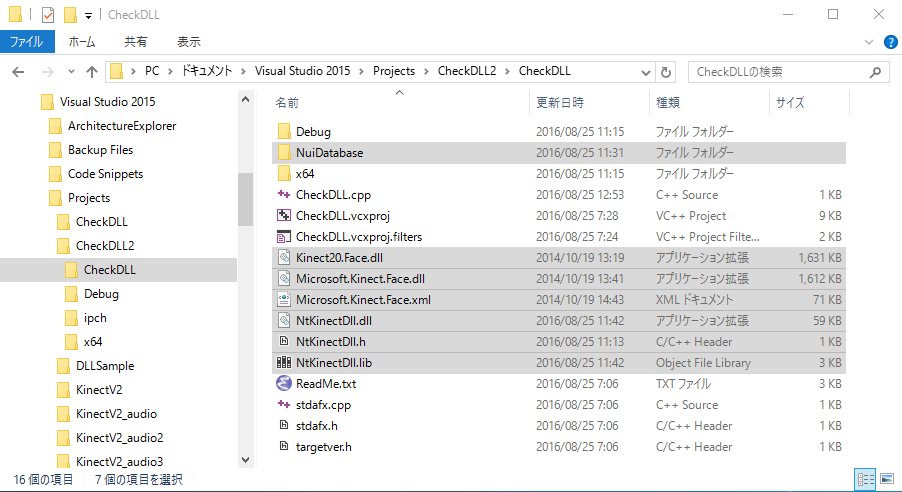Sort files by the 更新日時 column header
The width and height of the screenshot is (902, 492).
[x=560, y=102]
